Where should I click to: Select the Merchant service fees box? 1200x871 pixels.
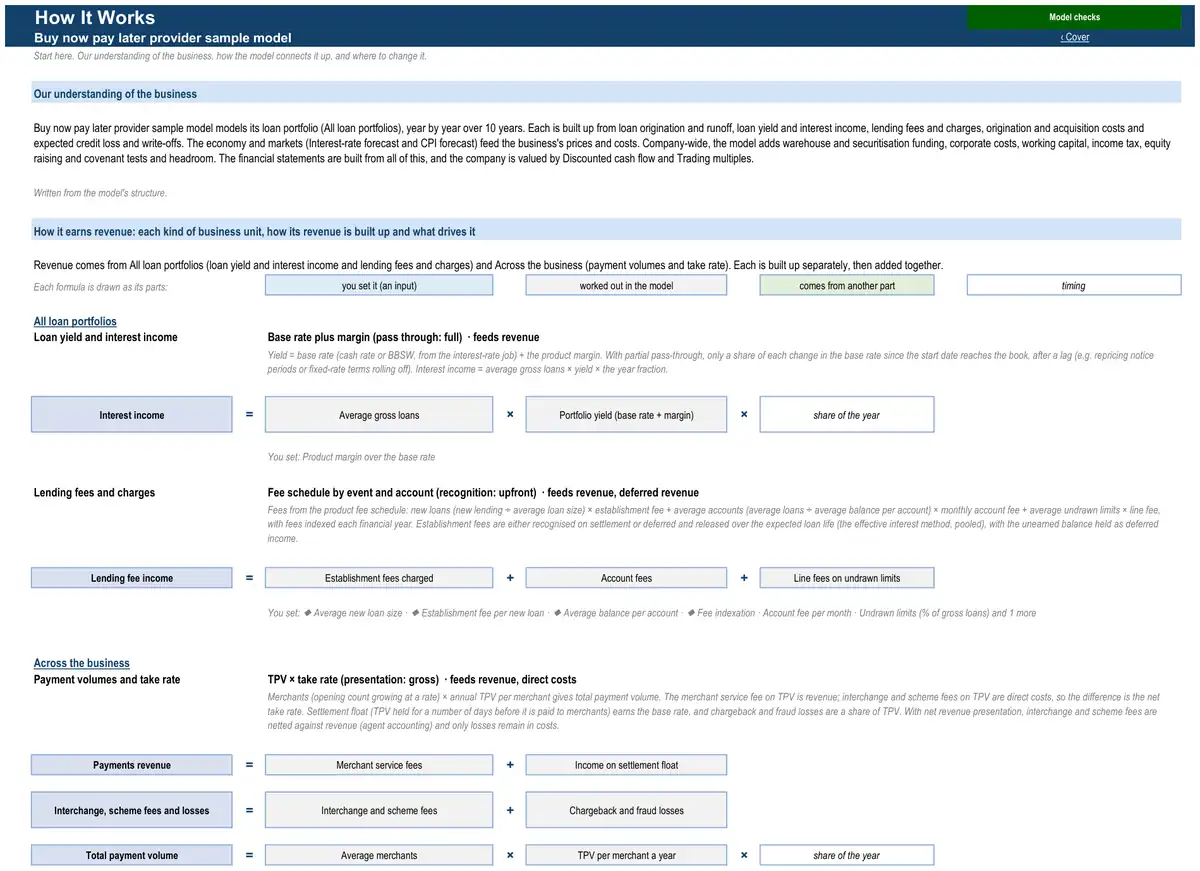point(379,765)
